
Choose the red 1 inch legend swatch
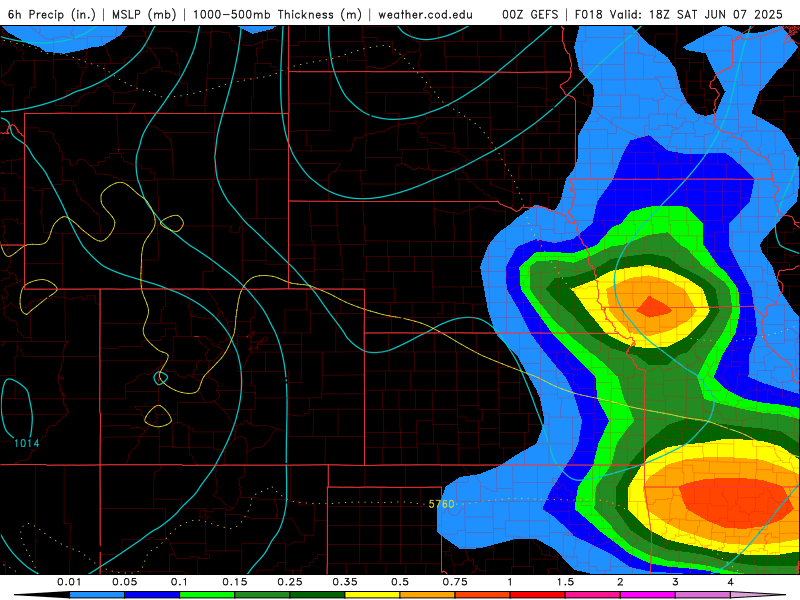pos(538,595)
